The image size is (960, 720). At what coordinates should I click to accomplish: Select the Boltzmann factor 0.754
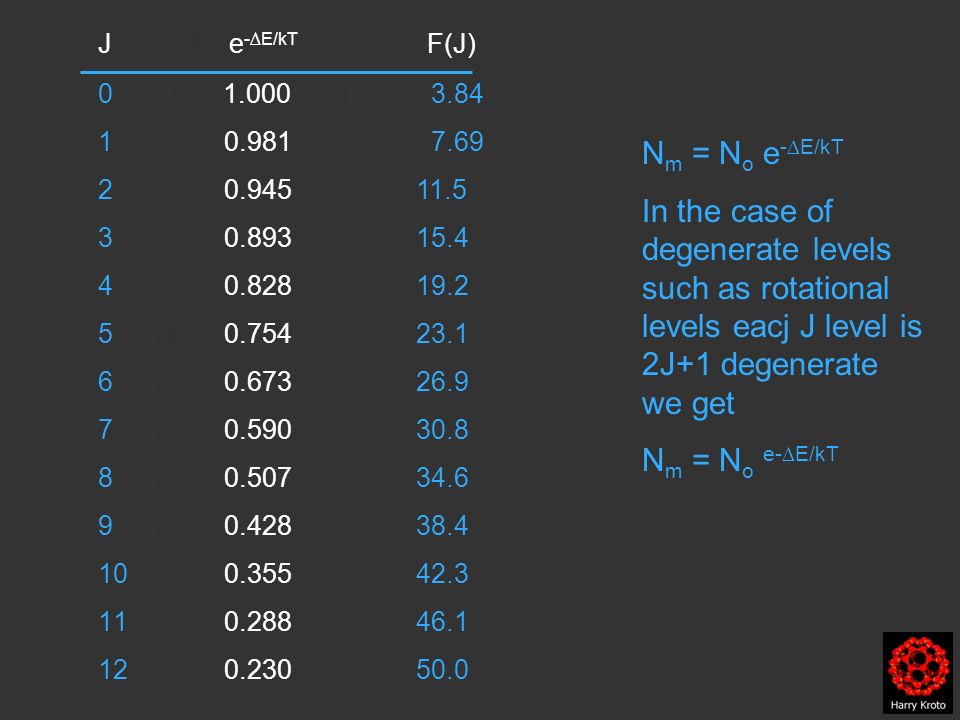[x=257, y=334]
